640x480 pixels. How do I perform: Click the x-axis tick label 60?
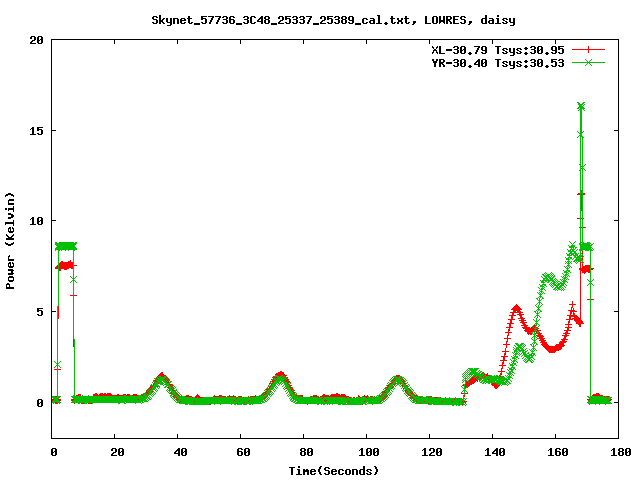coord(243,452)
